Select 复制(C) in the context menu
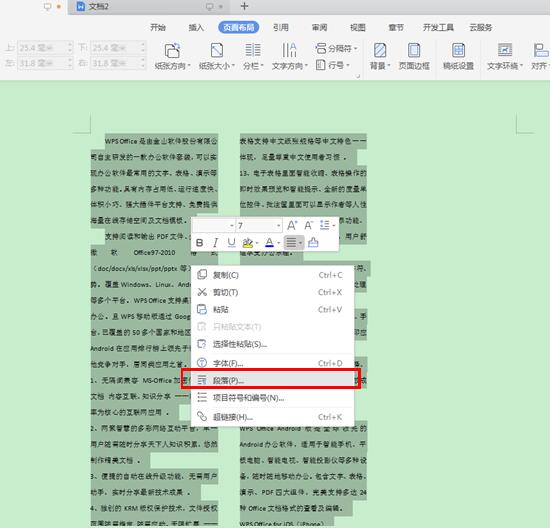This screenshot has width=550, height=528. (x=271, y=275)
